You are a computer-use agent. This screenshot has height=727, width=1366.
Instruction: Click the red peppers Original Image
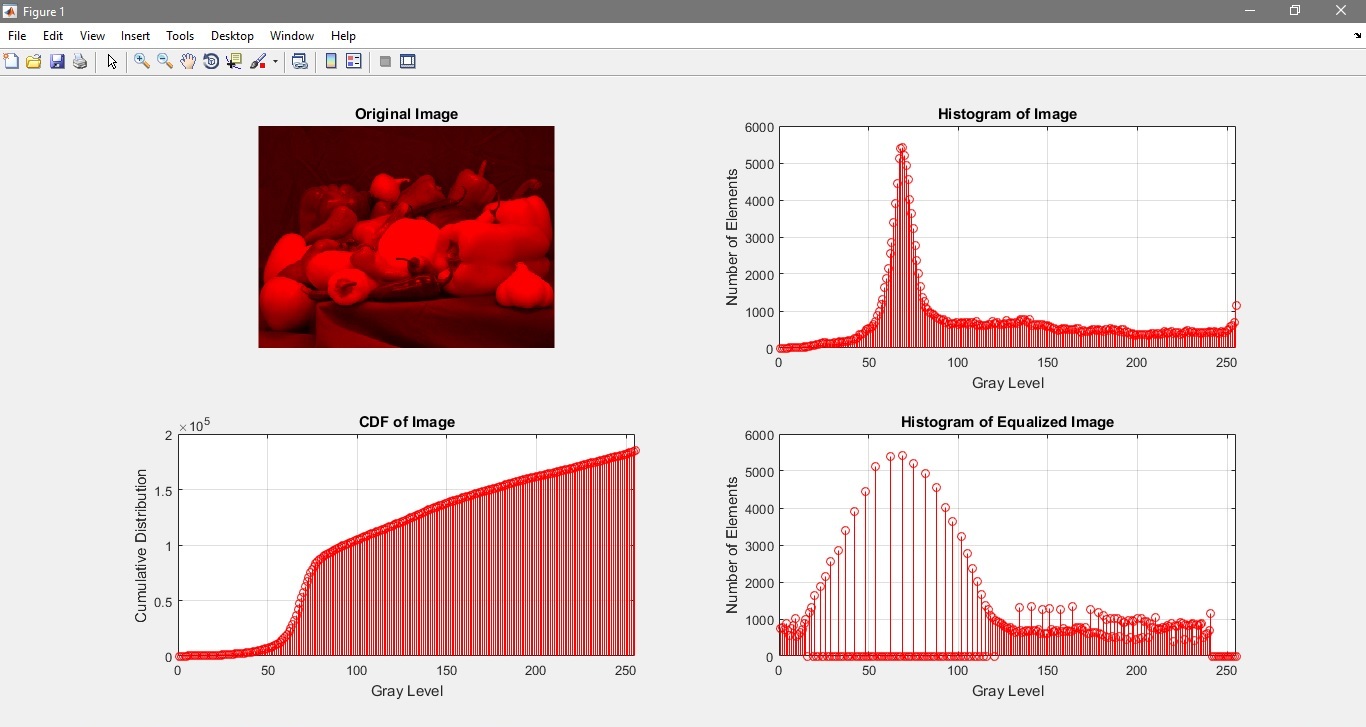pos(406,237)
